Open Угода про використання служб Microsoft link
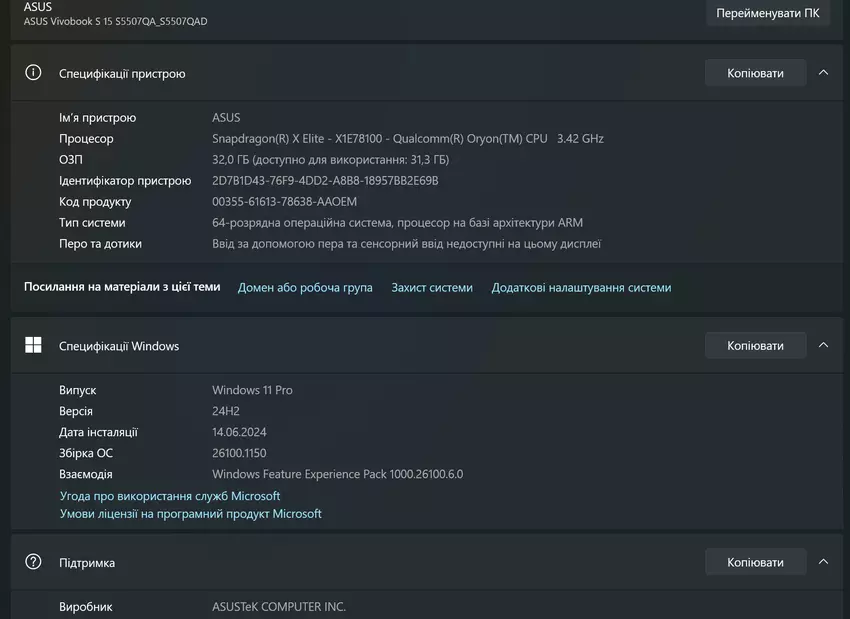The width and height of the screenshot is (850, 619). [x=170, y=496]
